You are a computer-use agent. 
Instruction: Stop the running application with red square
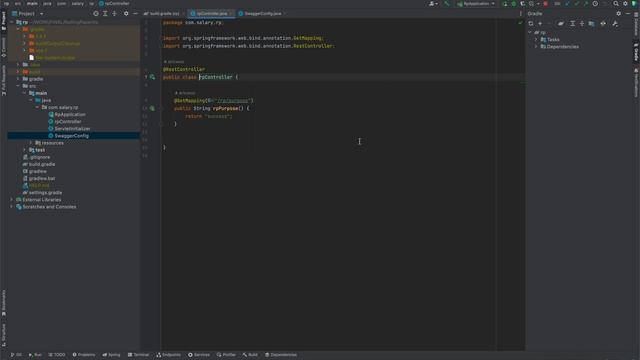coord(545,4)
